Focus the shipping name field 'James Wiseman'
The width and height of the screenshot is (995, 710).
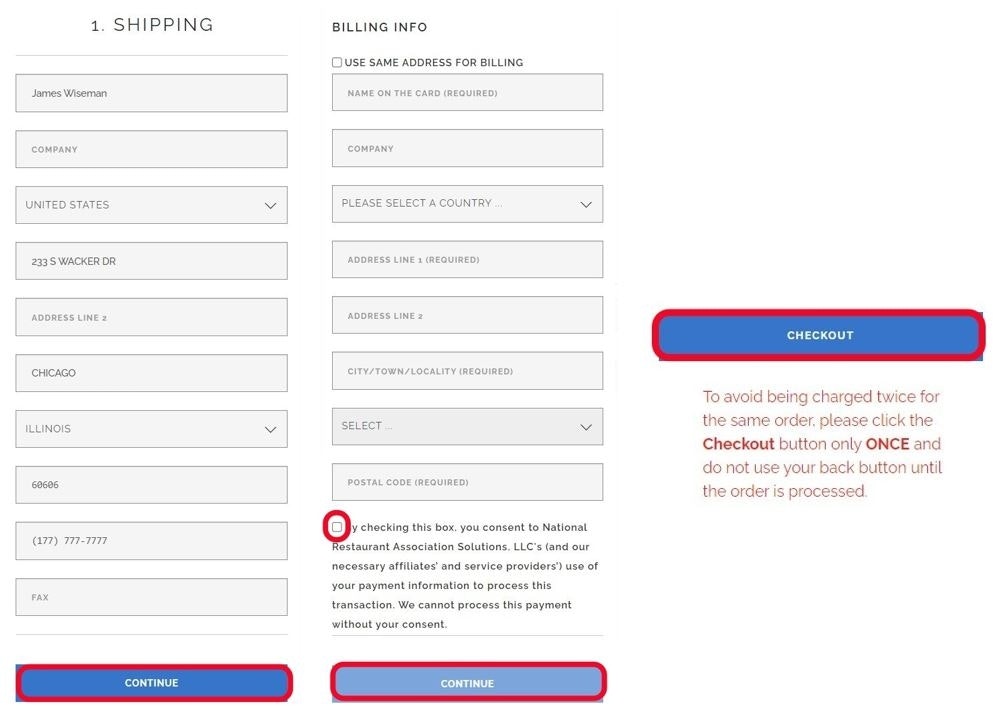pos(151,93)
